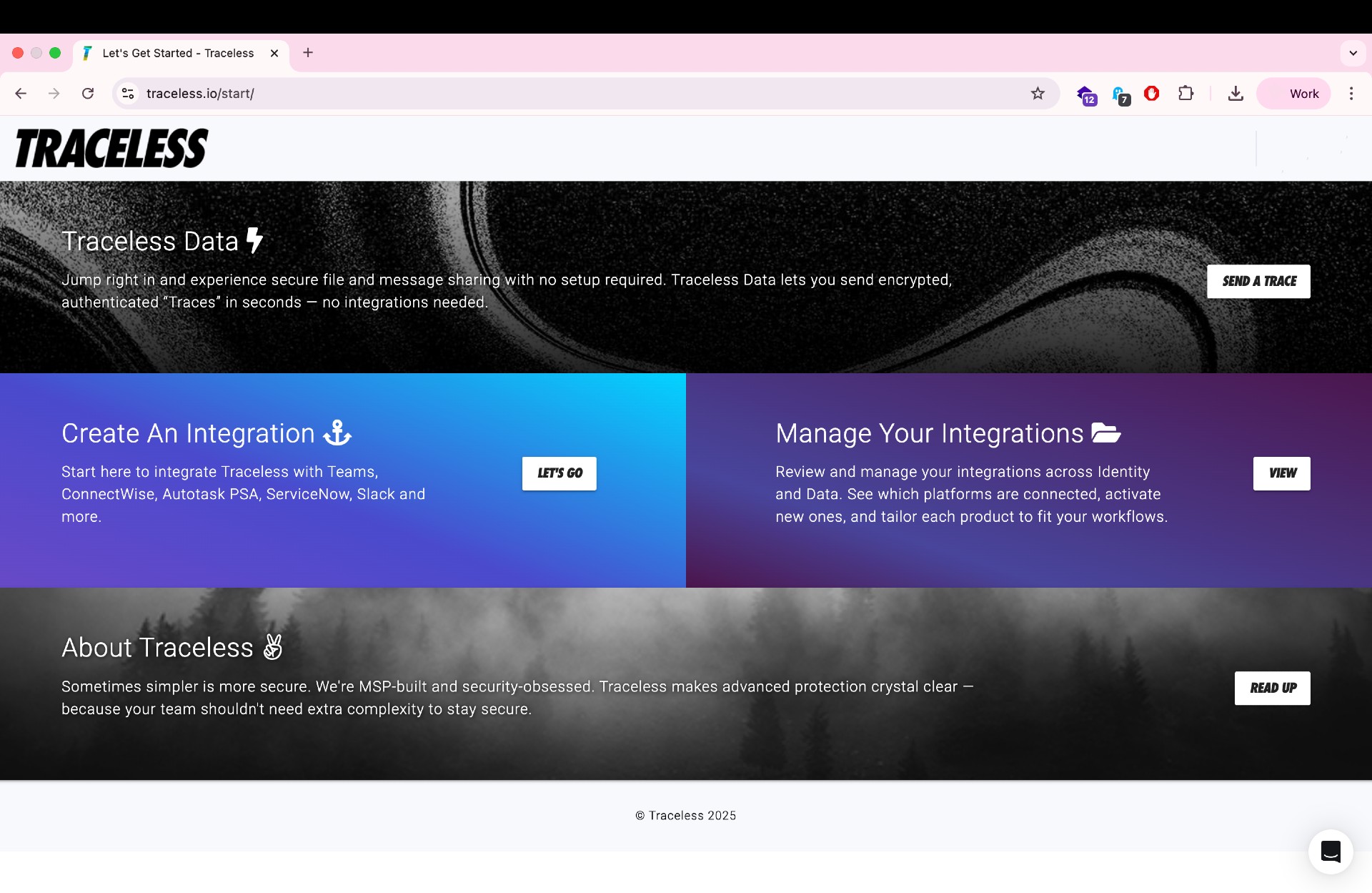Viewport: 1372px width, 893px height.
Task: Reload the page
Action: [x=88, y=94]
